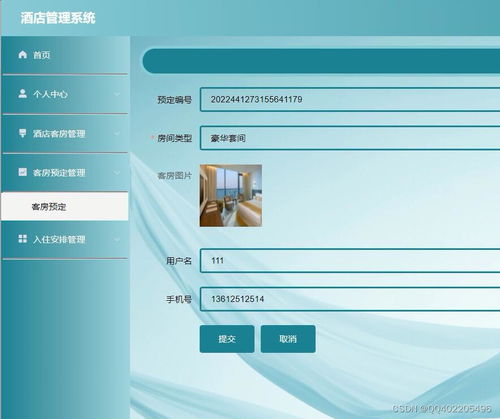The image size is (500, 419).
Task: Click the 房间类型 label
Action: click(175, 138)
